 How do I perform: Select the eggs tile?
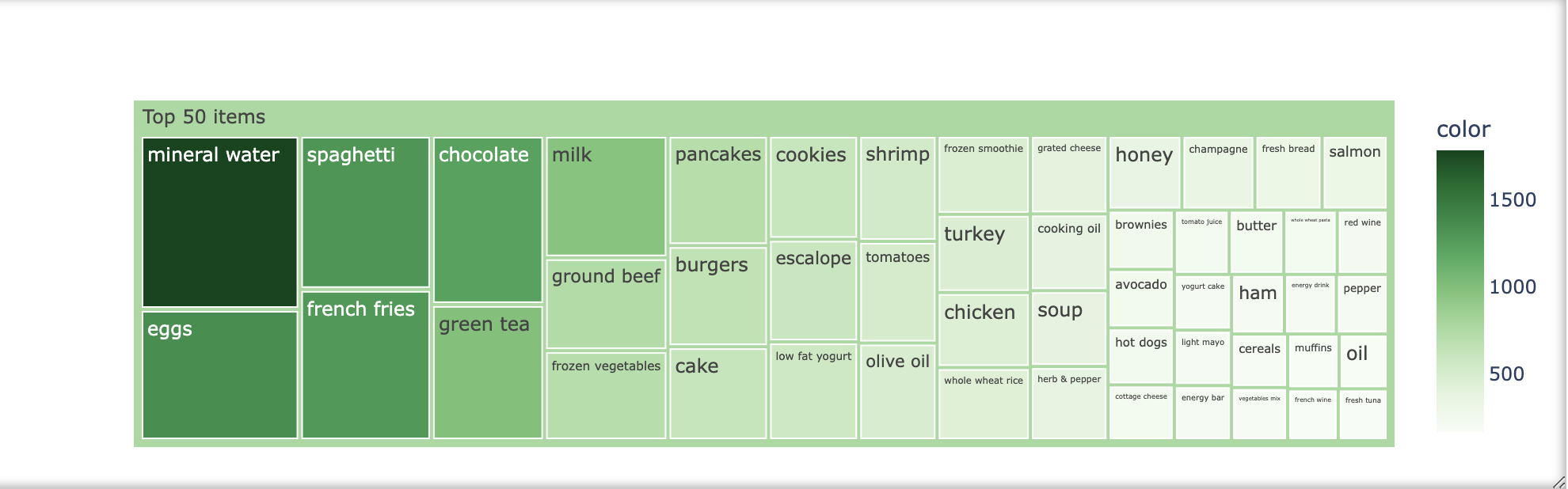220,375
